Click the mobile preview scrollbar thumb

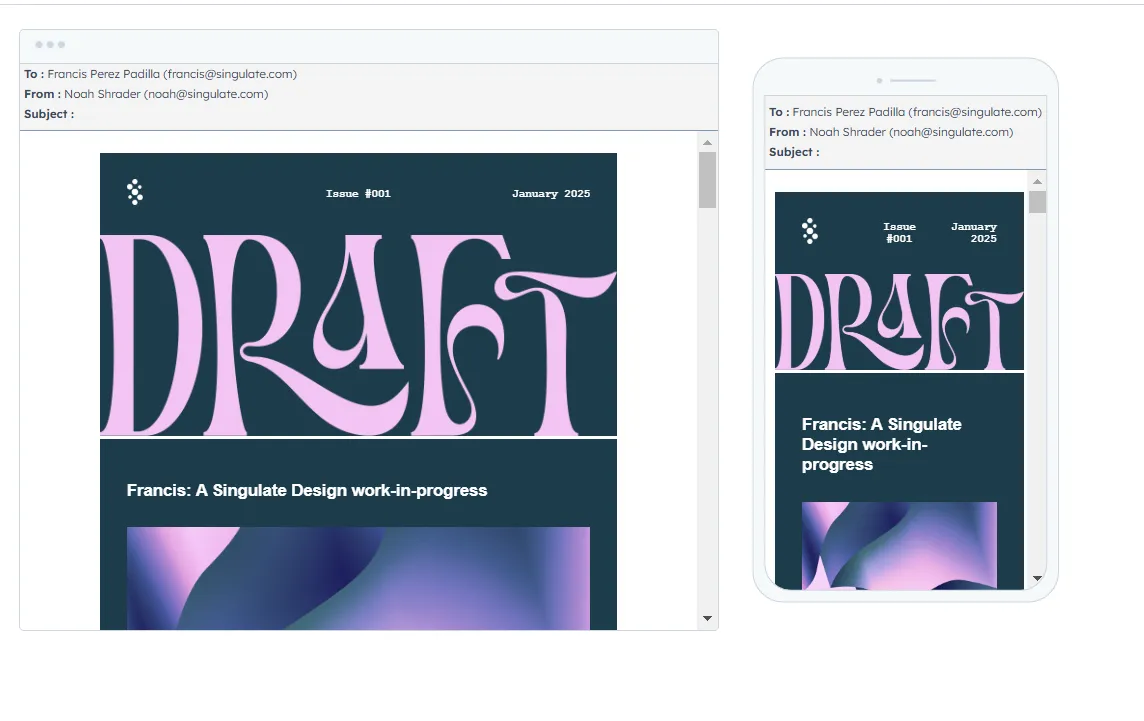point(1037,201)
